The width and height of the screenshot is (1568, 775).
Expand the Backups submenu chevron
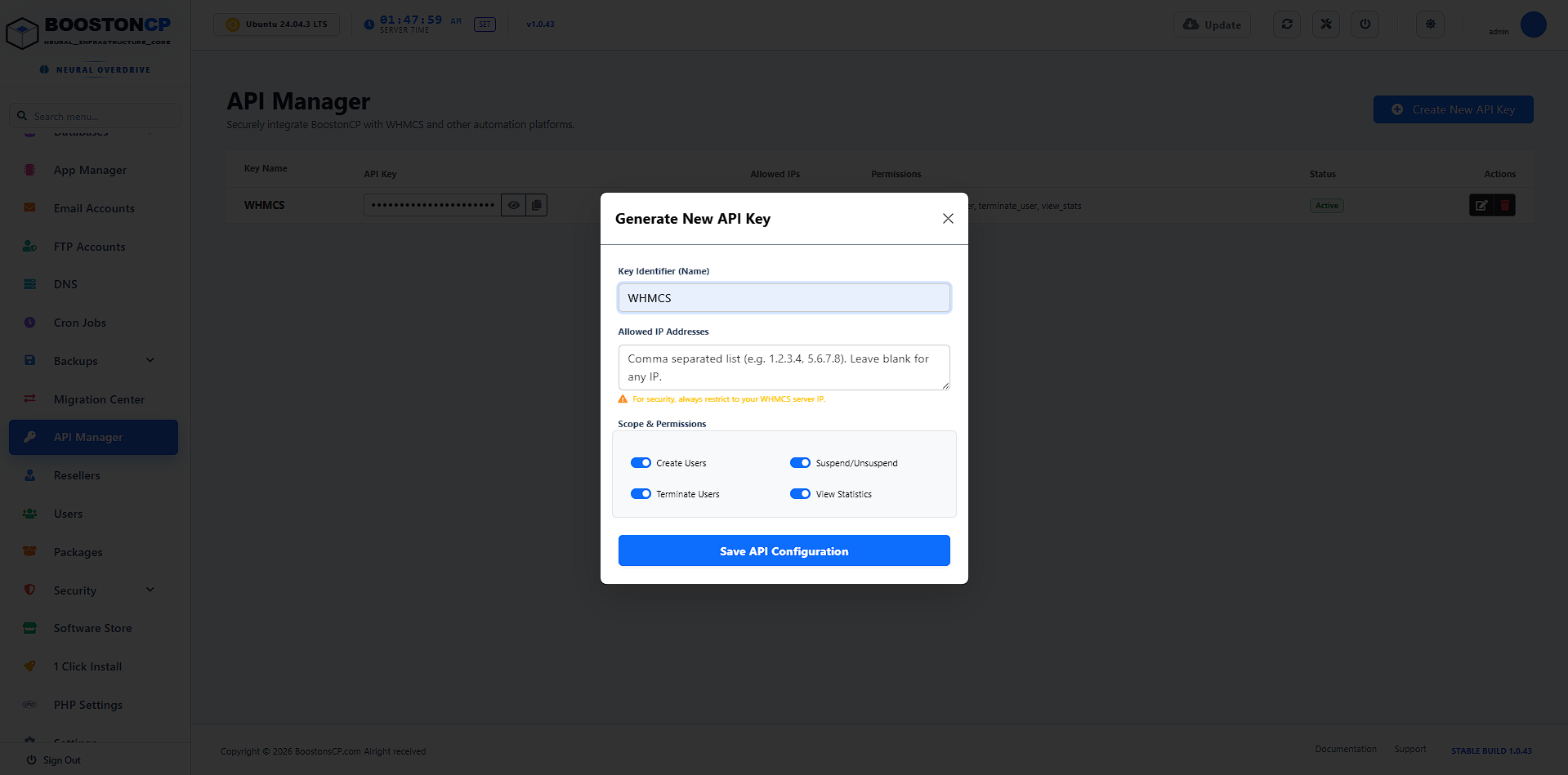pos(150,360)
